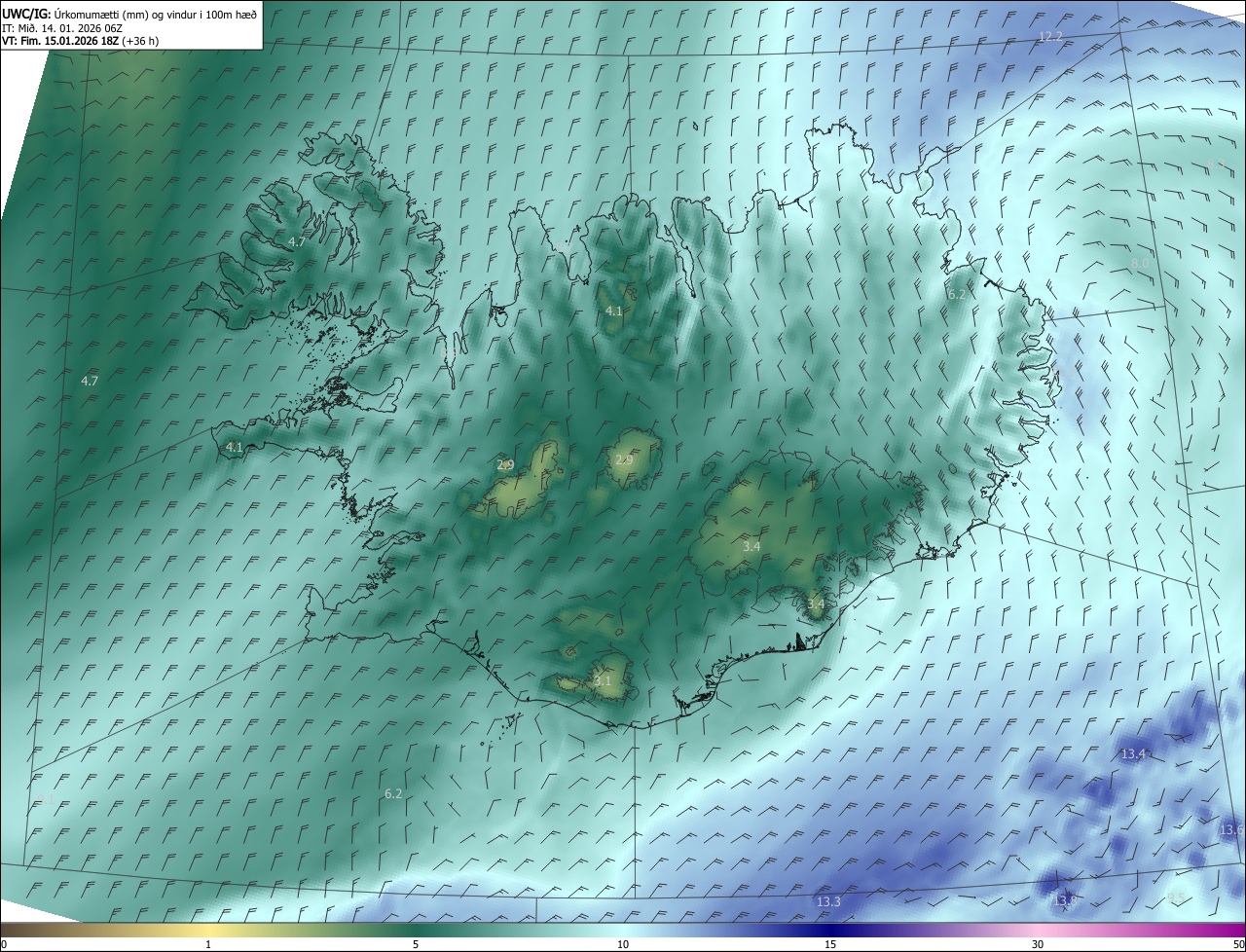Click the 13.6 value at the right edge

click(x=1231, y=830)
